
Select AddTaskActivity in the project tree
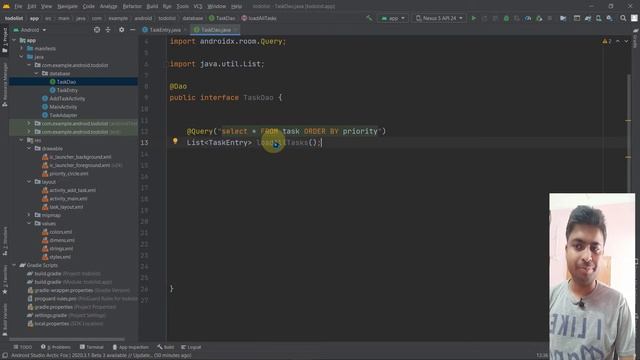click(67, 98)
